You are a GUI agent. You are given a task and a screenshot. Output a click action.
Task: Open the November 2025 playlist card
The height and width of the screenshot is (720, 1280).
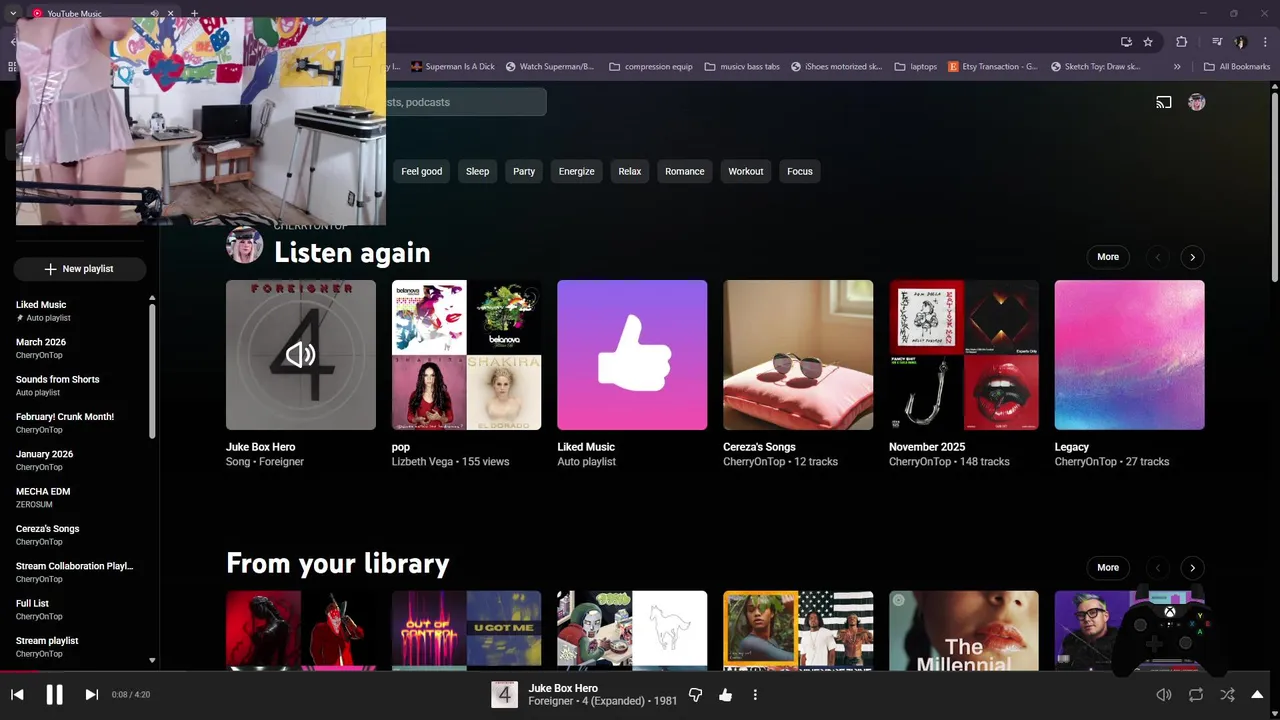[x=964, y=355]
